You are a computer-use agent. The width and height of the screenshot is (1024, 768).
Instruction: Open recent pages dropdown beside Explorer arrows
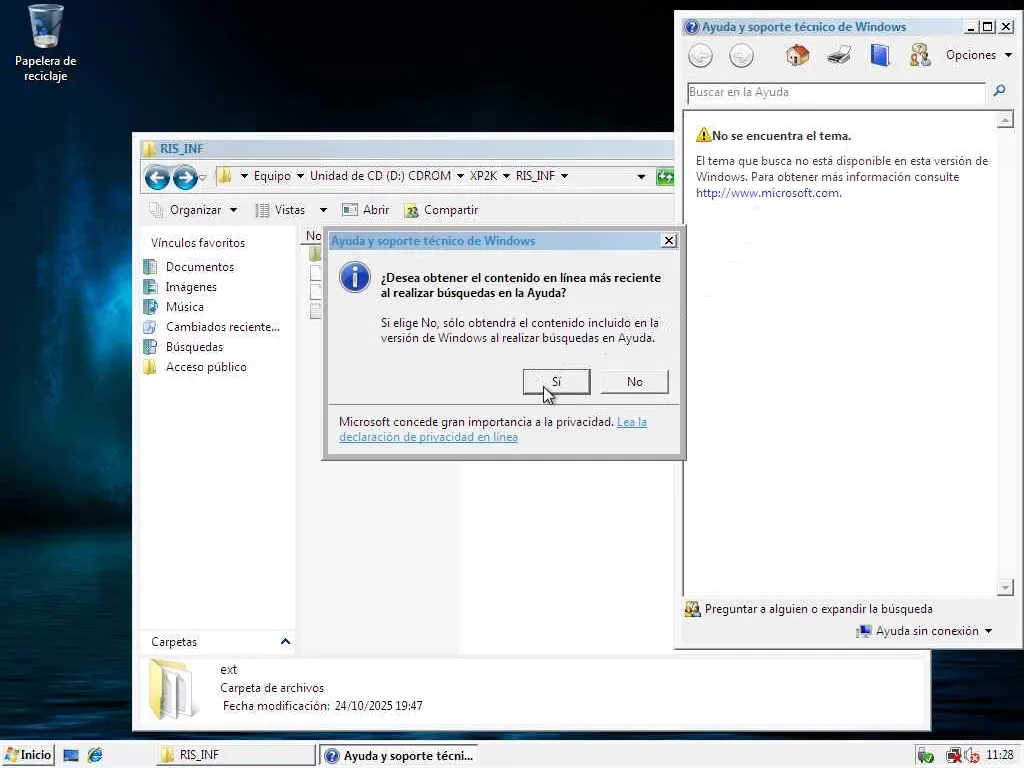point(203,178)
